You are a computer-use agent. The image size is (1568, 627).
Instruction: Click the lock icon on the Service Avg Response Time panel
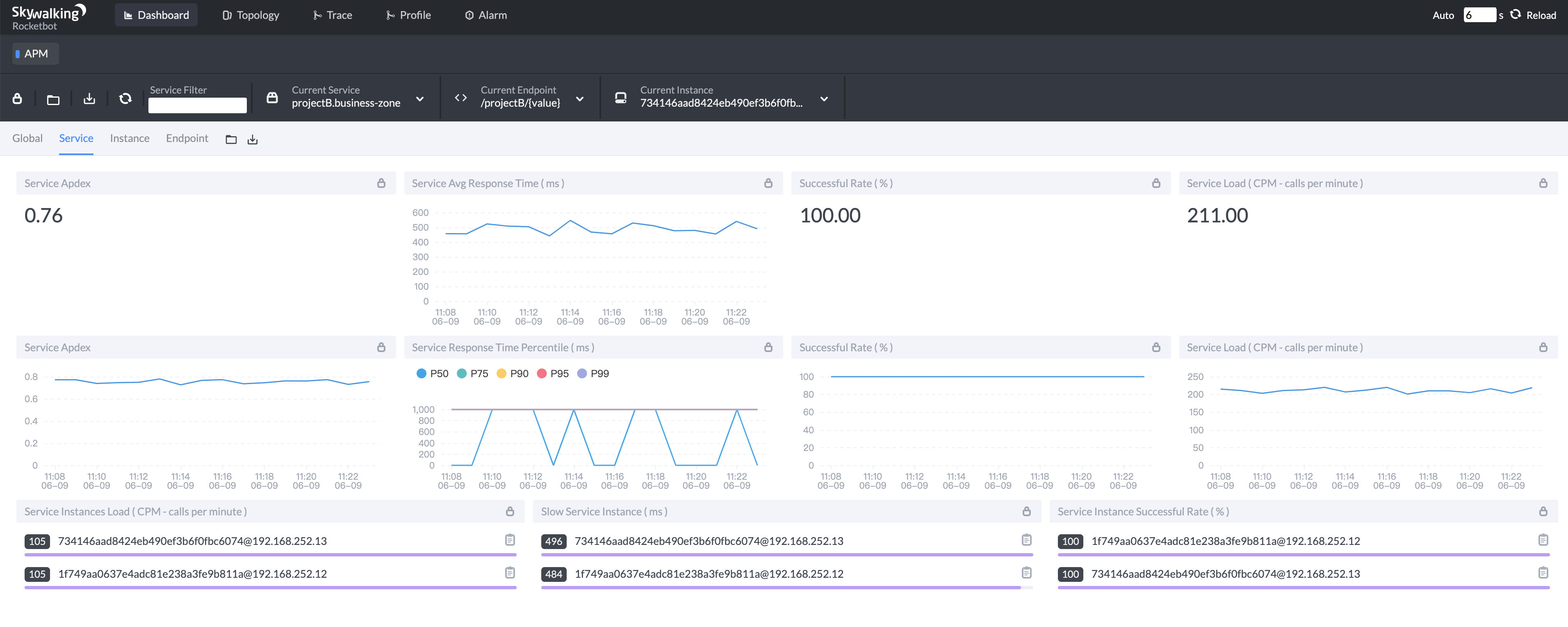pos(768,183)
